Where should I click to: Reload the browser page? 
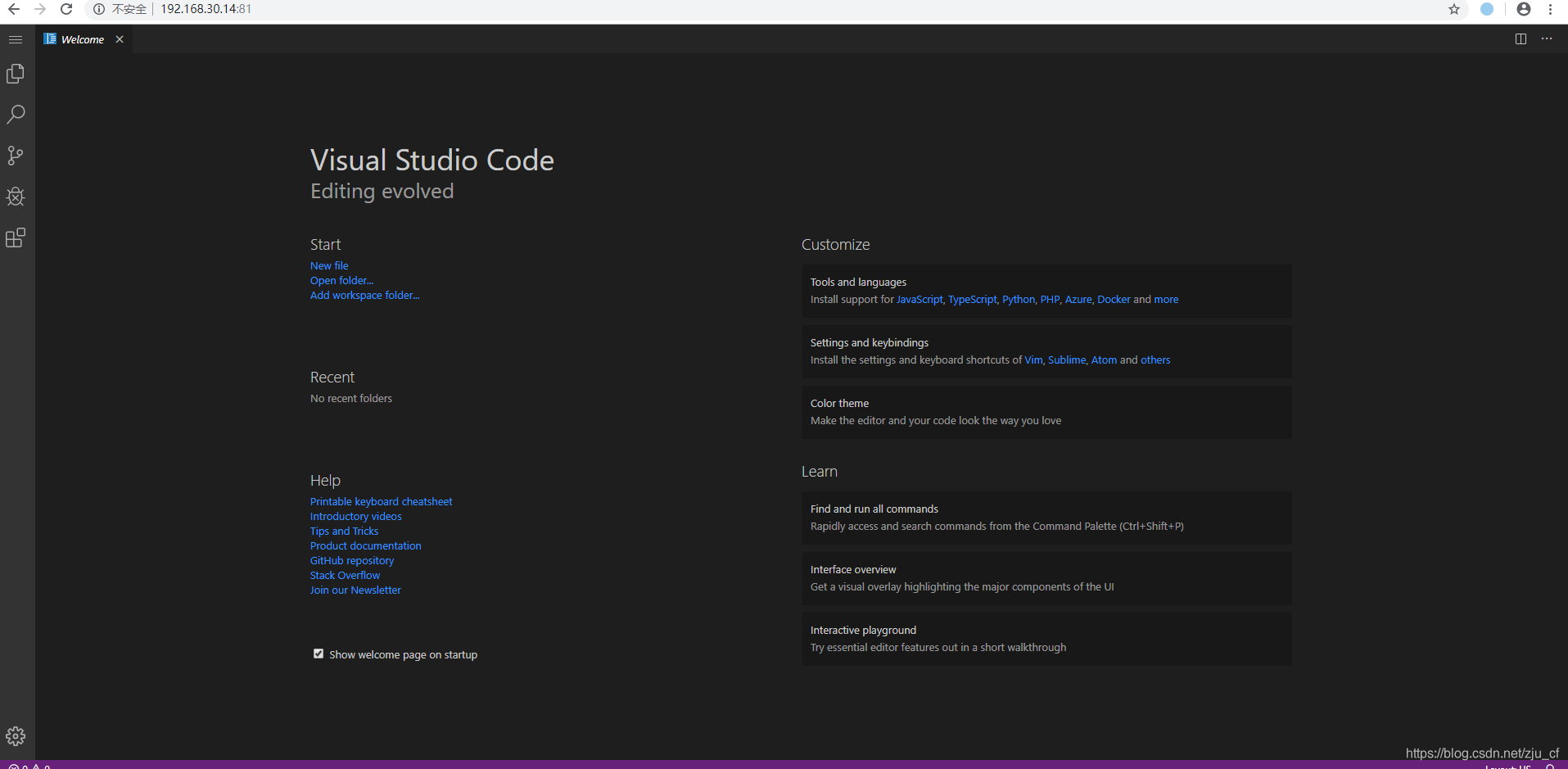point(66,9)
